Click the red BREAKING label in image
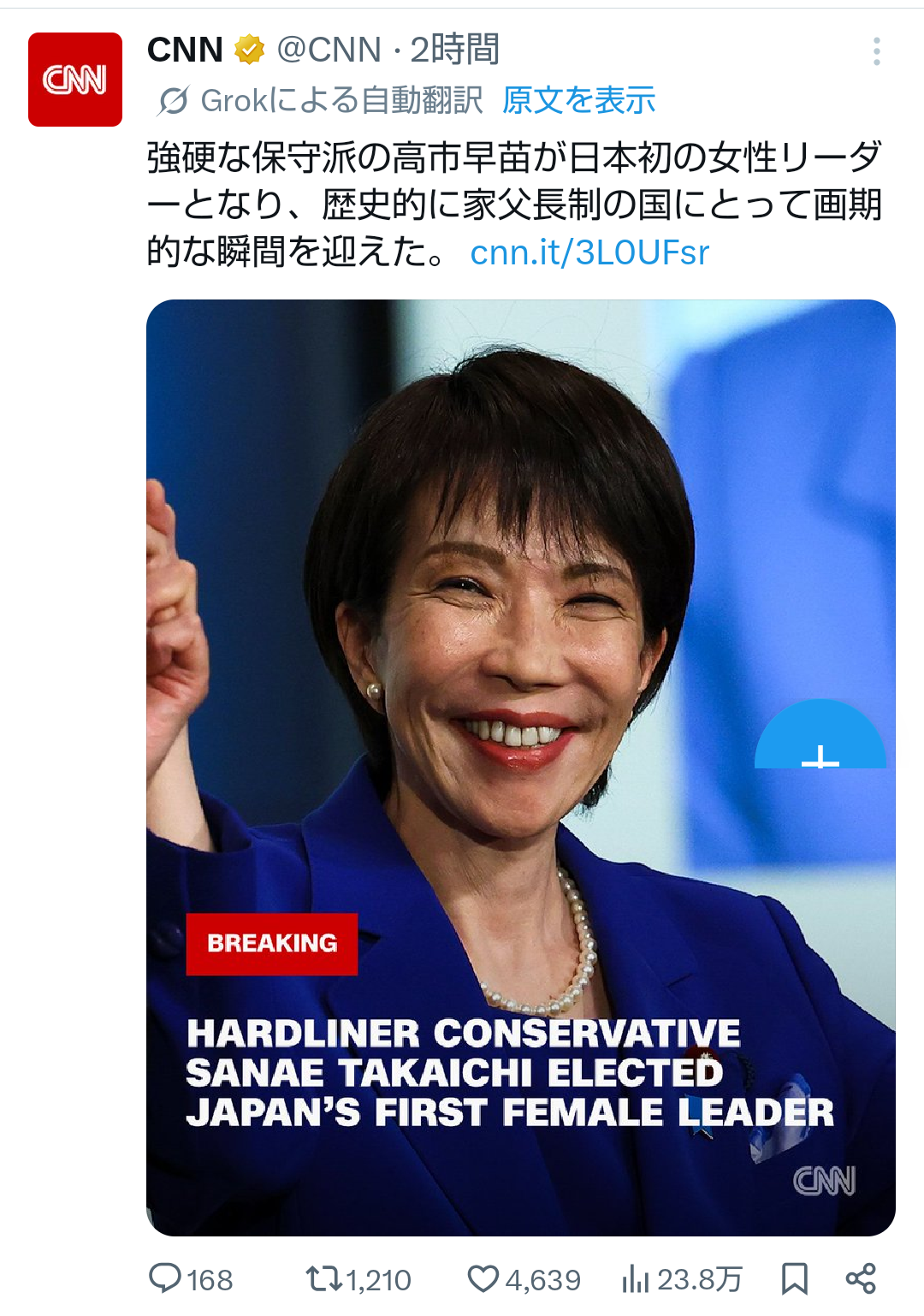Viewport: 924px width, 1316px height. tap(272, 944)
